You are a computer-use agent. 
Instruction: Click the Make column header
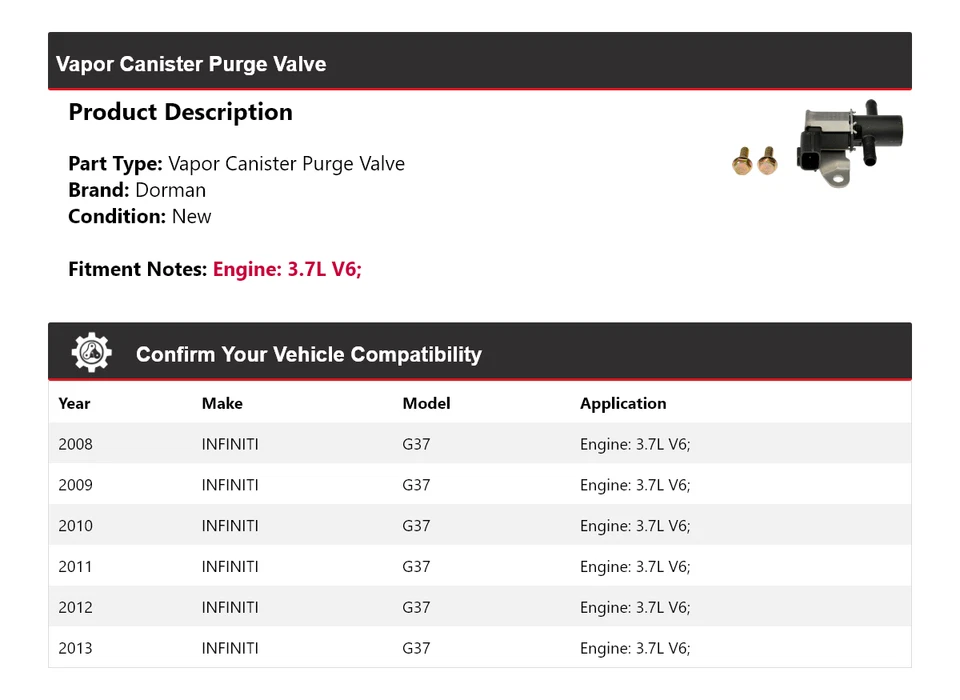(x=222, y=404)
